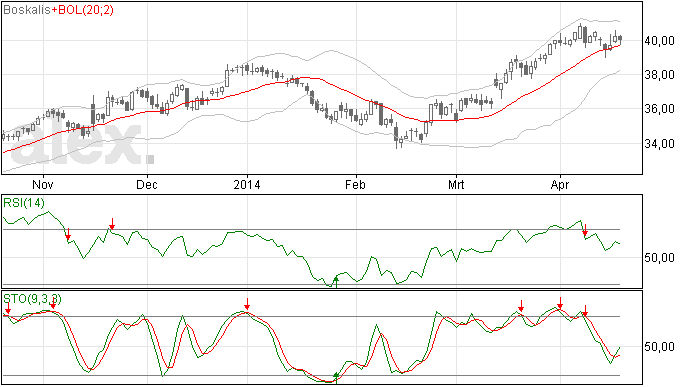Image resolution: width=690 pixels, height=387 pixels.
Task: Click the 40,00 price axis value
Action: tap(659, 41)
